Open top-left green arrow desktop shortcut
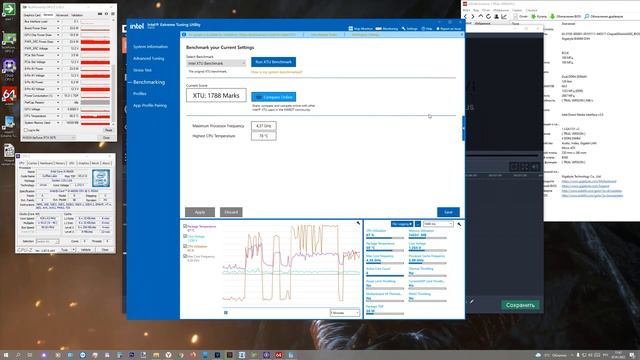 9,11
